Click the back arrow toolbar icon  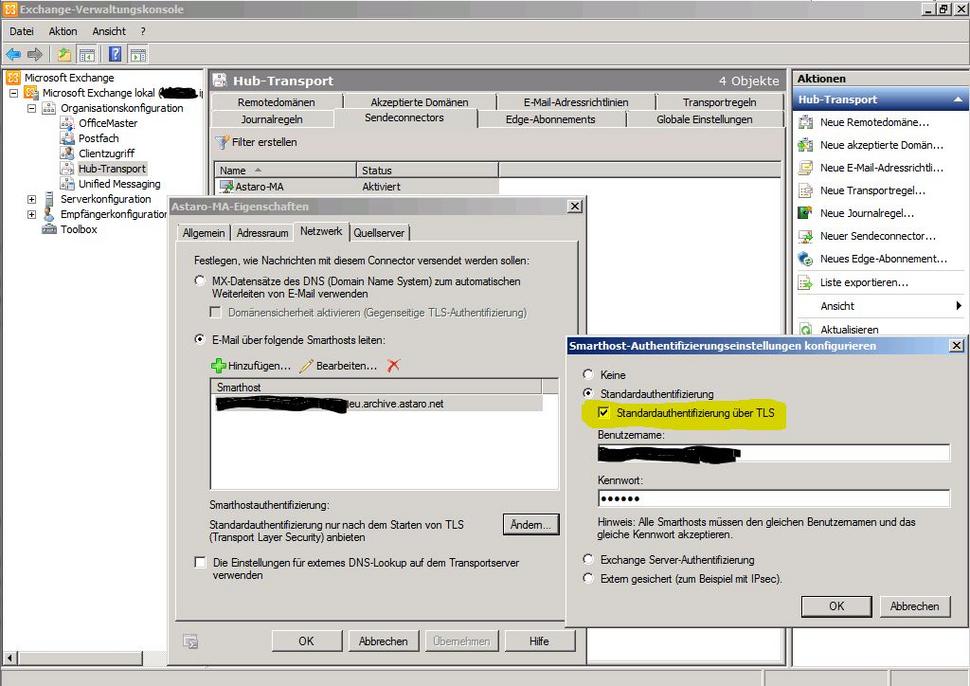[13, 54]
